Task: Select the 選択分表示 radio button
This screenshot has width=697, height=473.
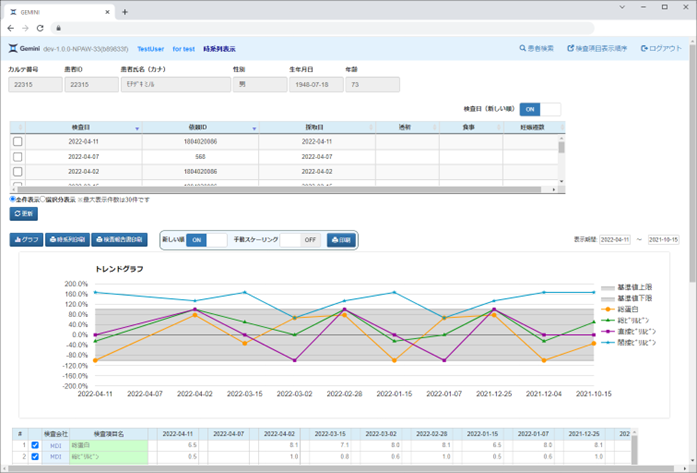Action: click(43, 199)
